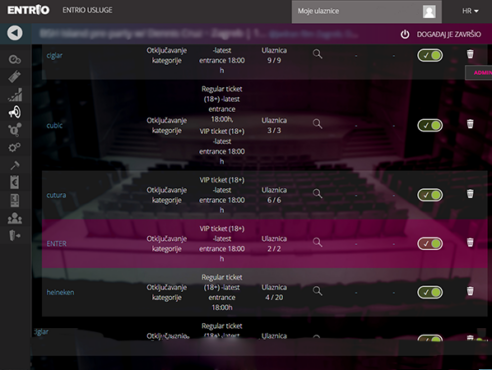Disable the cutura code toggle
Image resolution: width=492 pixels, height=370 pixels.
(x=430, y=195)
